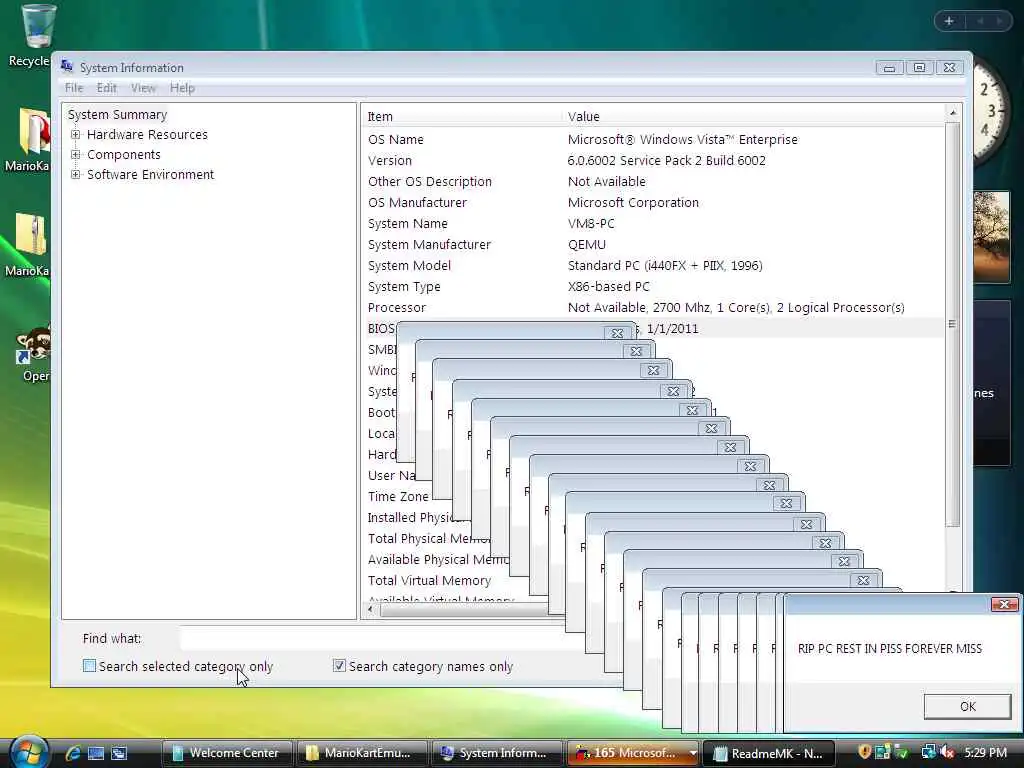Click the vertical scrollbar up arrow in details pane
This screenshot has height=768, width=1024.
click(953, 113)
